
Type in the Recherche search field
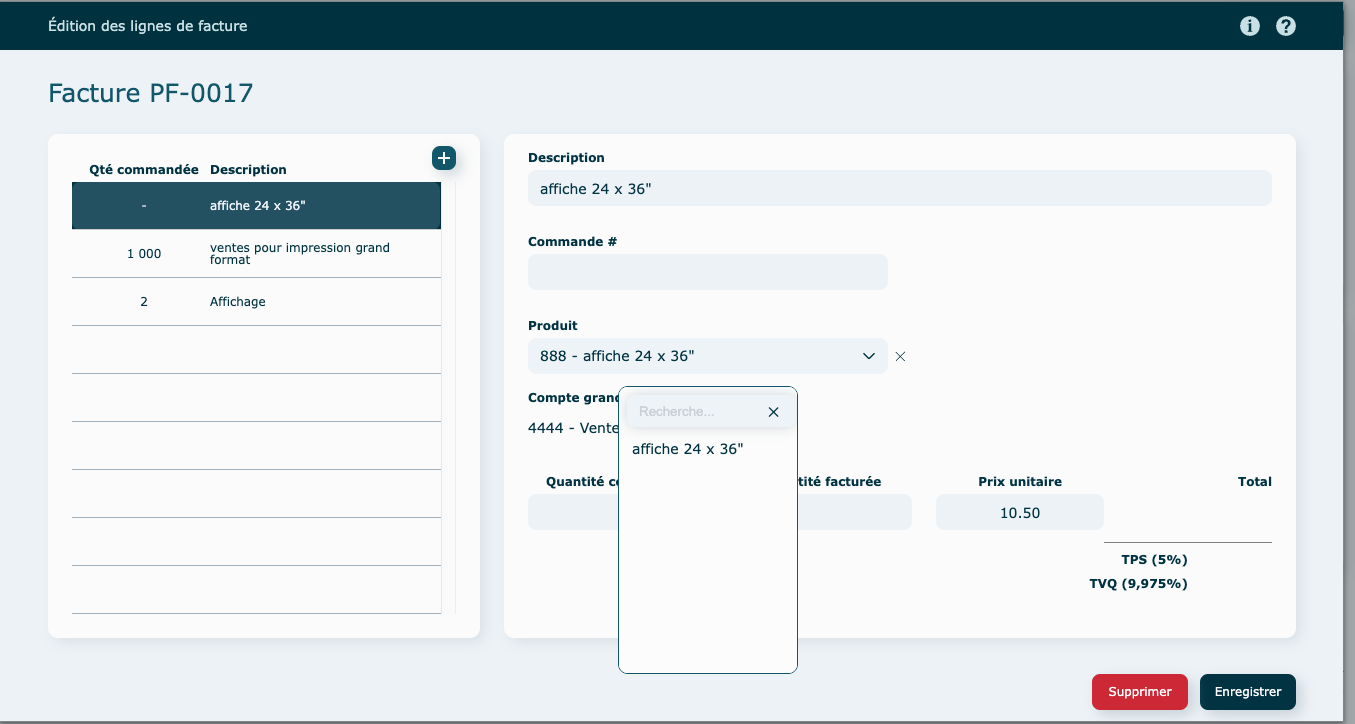[x=697, y=412]
